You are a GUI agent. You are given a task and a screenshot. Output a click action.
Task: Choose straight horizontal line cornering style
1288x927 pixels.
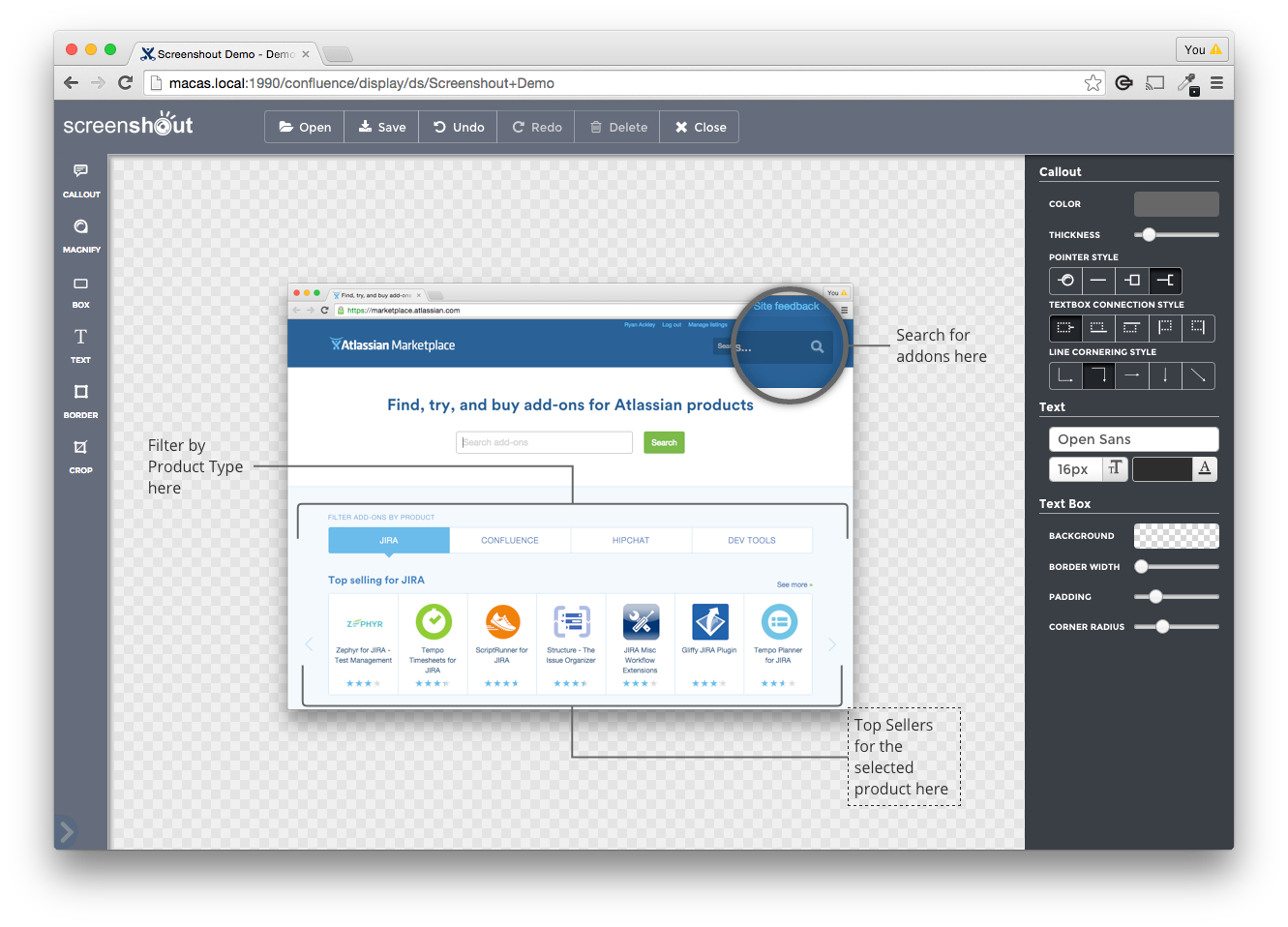click(1132, 375)
